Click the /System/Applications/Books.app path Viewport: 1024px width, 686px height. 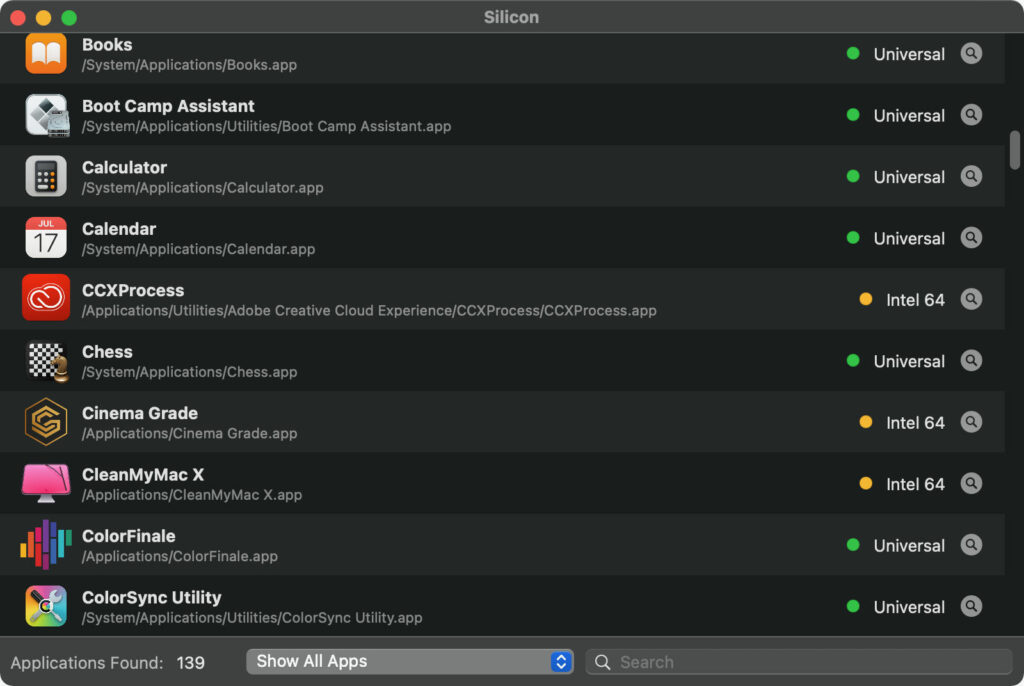point(189,65)
